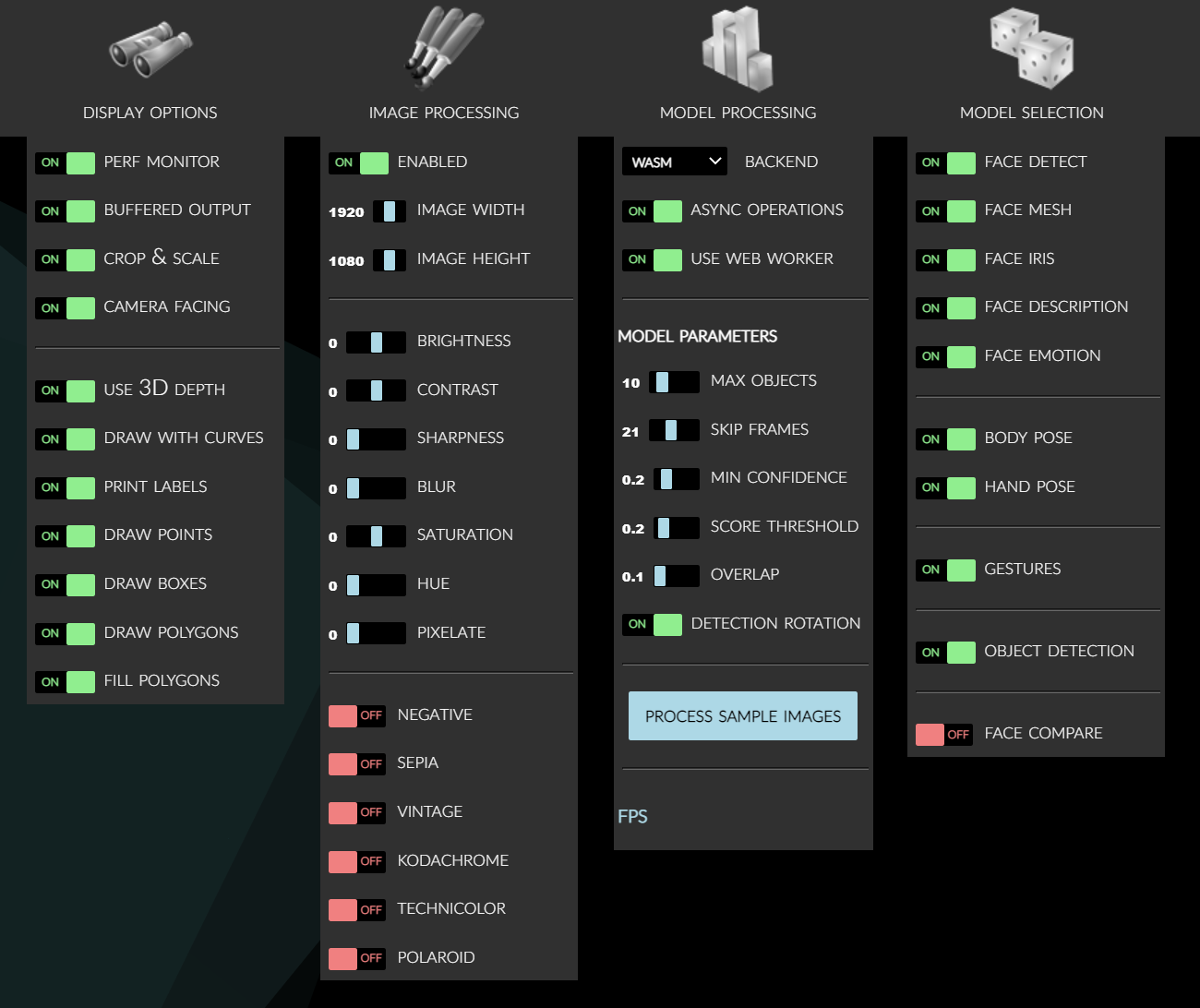Screen dimensions: 1200x1008
Task: Click the Brightness slider
Action: (376, 342)
